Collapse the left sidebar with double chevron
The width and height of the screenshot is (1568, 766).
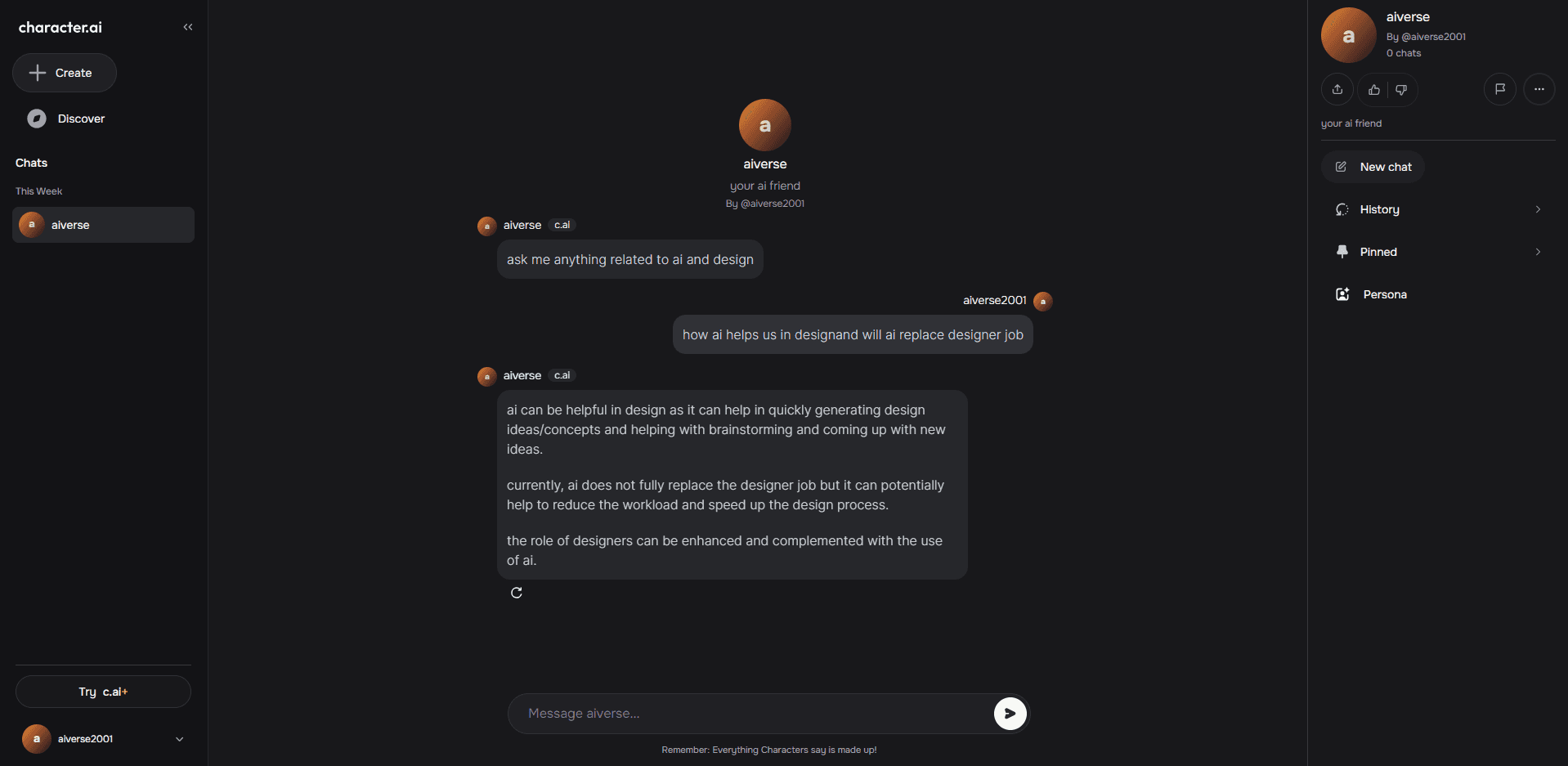point(187,27)
